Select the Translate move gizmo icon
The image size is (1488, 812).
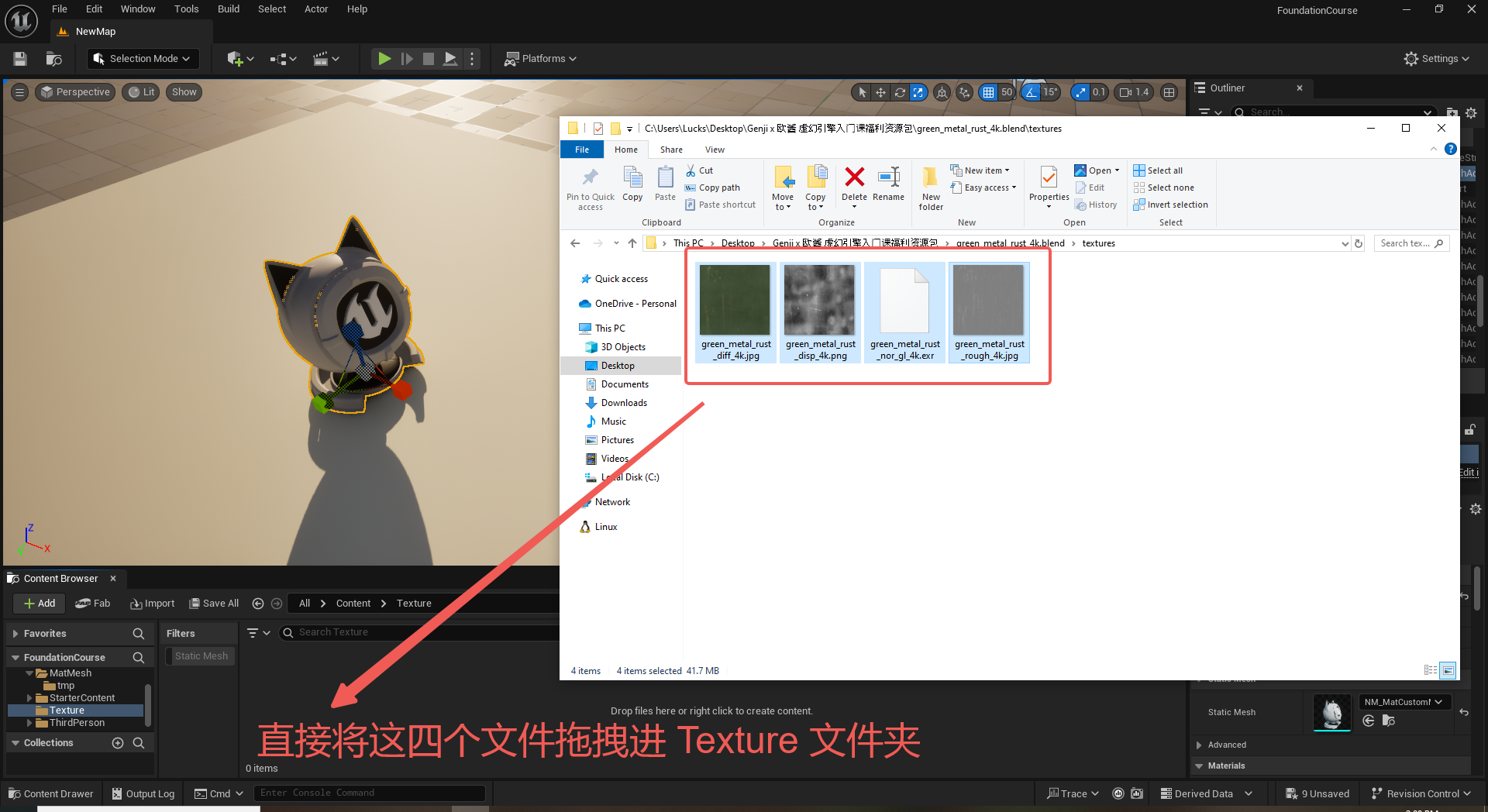[x=880, y=92]
